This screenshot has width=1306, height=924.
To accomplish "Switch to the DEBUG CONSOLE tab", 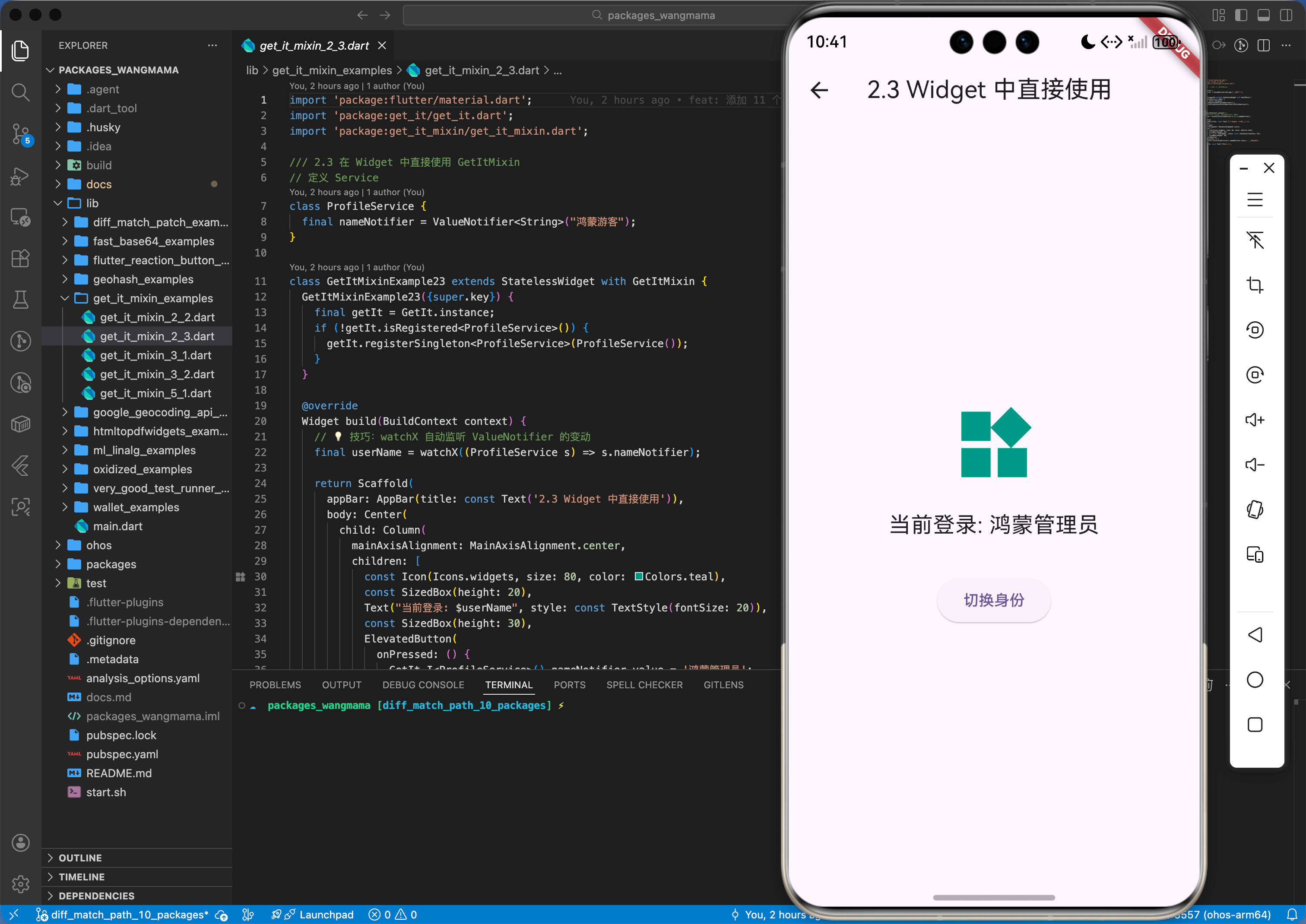I will point(423,684).
